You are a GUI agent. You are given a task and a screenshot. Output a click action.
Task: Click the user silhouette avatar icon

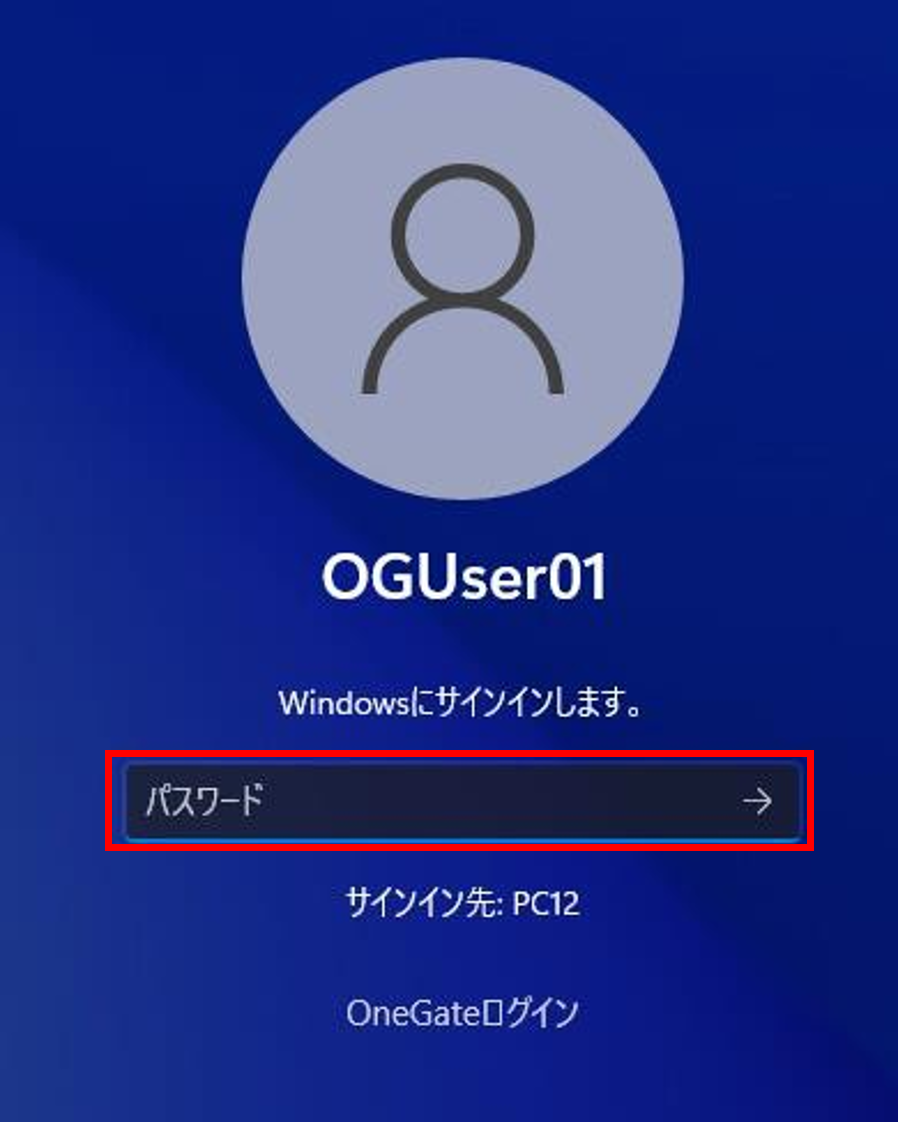pyautogui.click(x=463, y=279)
